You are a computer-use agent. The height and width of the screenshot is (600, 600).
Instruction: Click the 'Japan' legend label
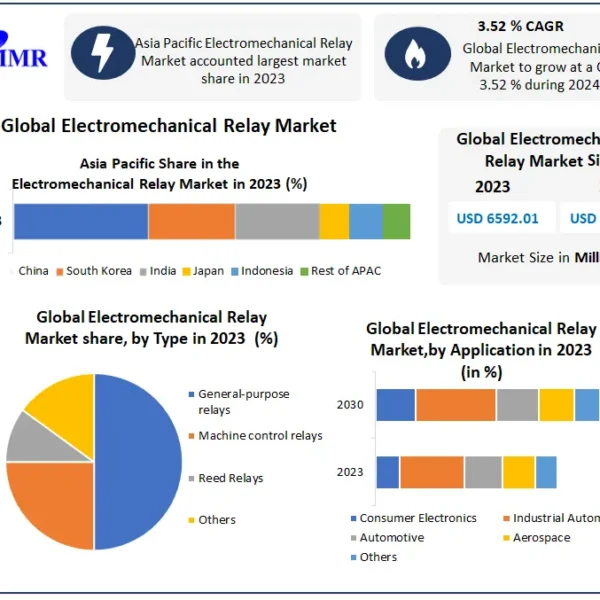(x=208, y=271)
